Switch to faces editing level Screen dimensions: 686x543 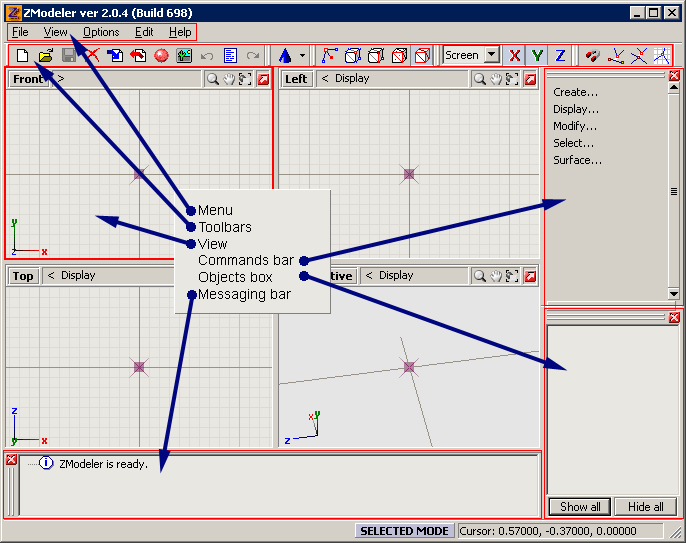[x=376, y=56]
